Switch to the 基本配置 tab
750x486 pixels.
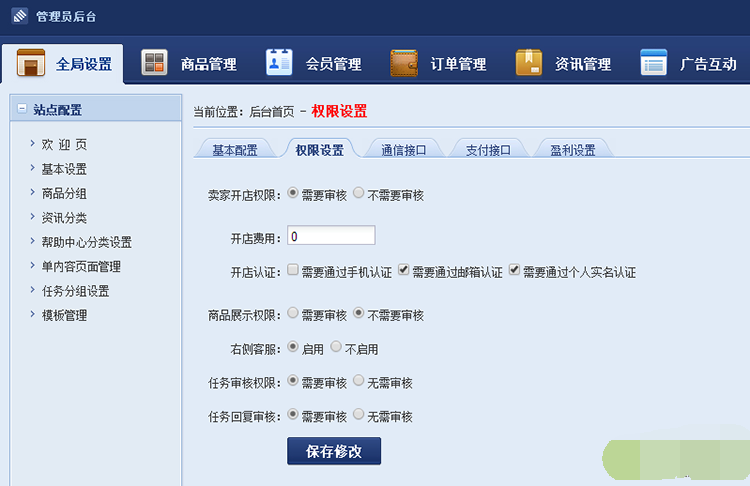[235, 150]
